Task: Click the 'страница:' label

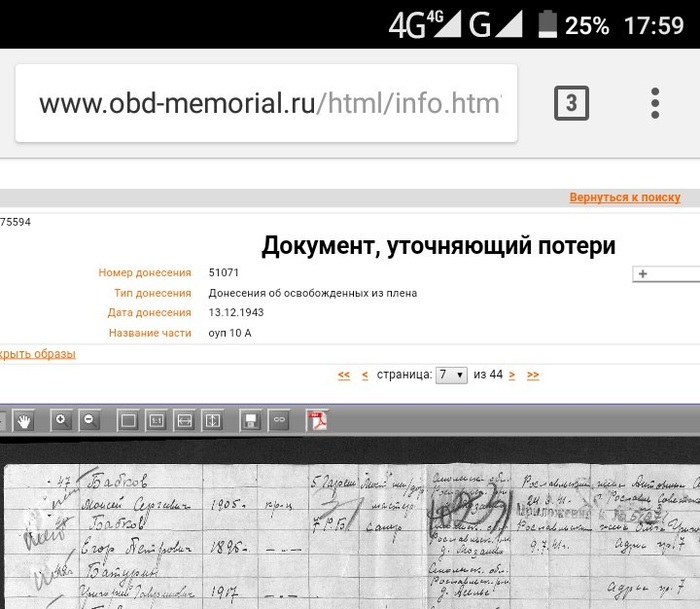Action: click(x=404, y=375)
